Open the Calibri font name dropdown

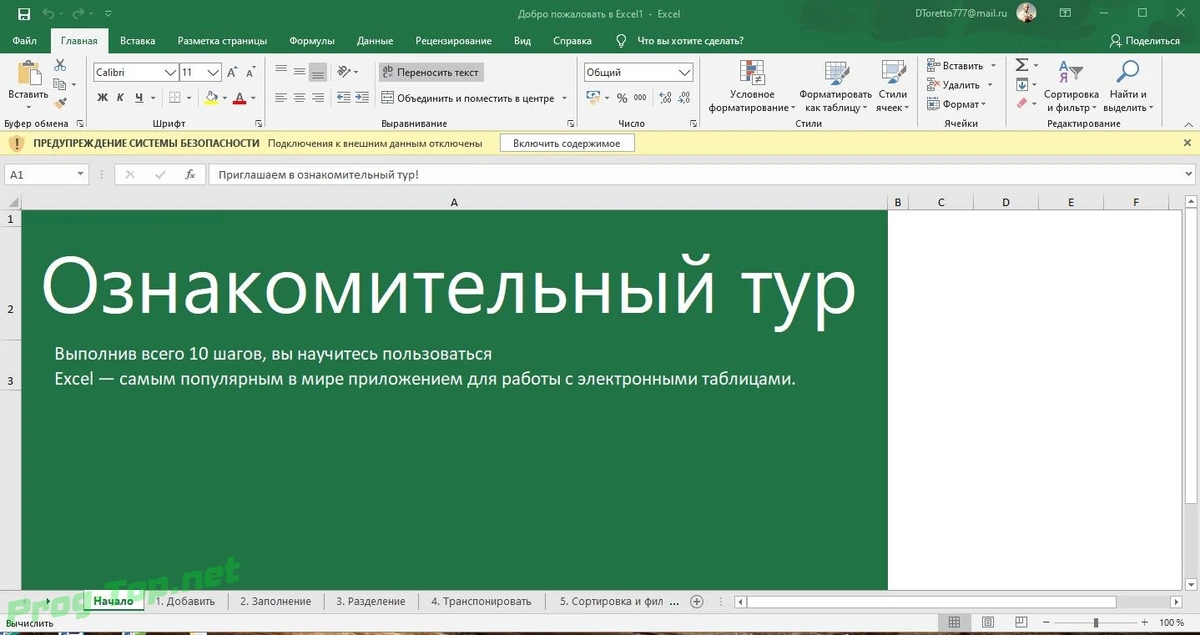click(171, 72)
